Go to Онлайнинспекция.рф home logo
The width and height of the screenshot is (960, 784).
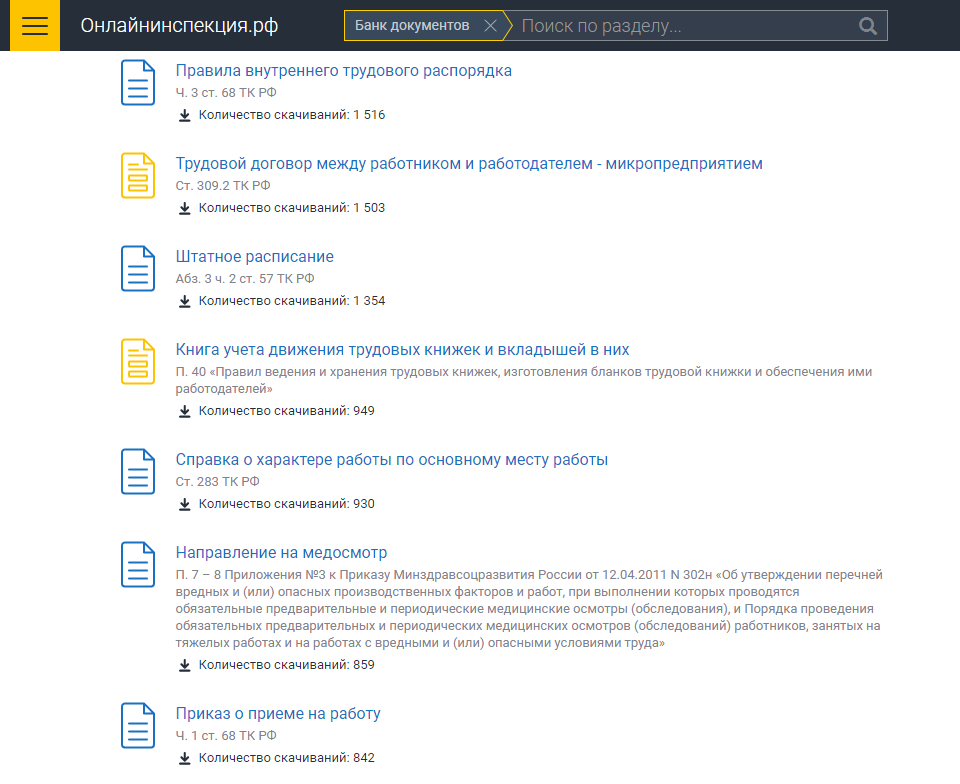coord(179,26)
